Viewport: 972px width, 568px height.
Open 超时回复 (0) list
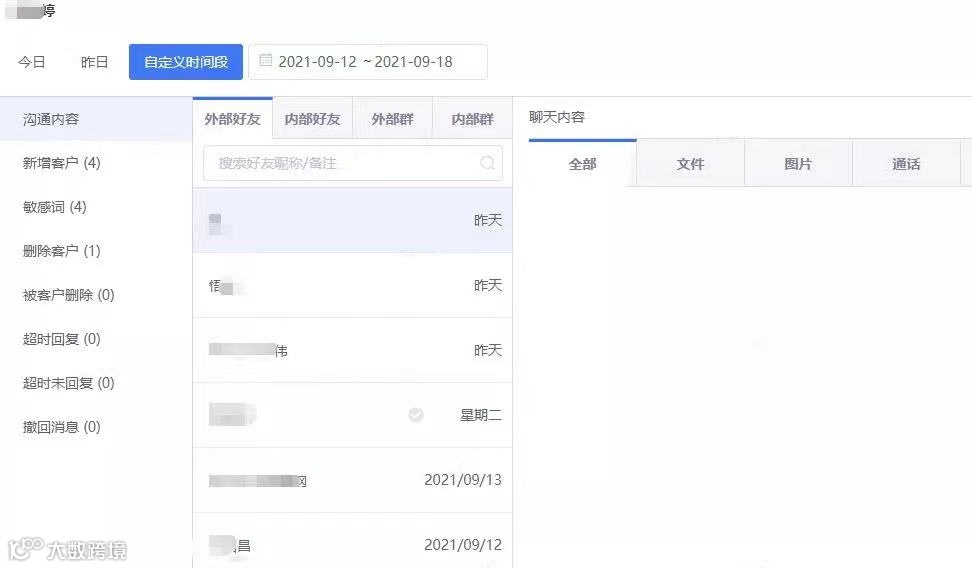coord(61,339)
